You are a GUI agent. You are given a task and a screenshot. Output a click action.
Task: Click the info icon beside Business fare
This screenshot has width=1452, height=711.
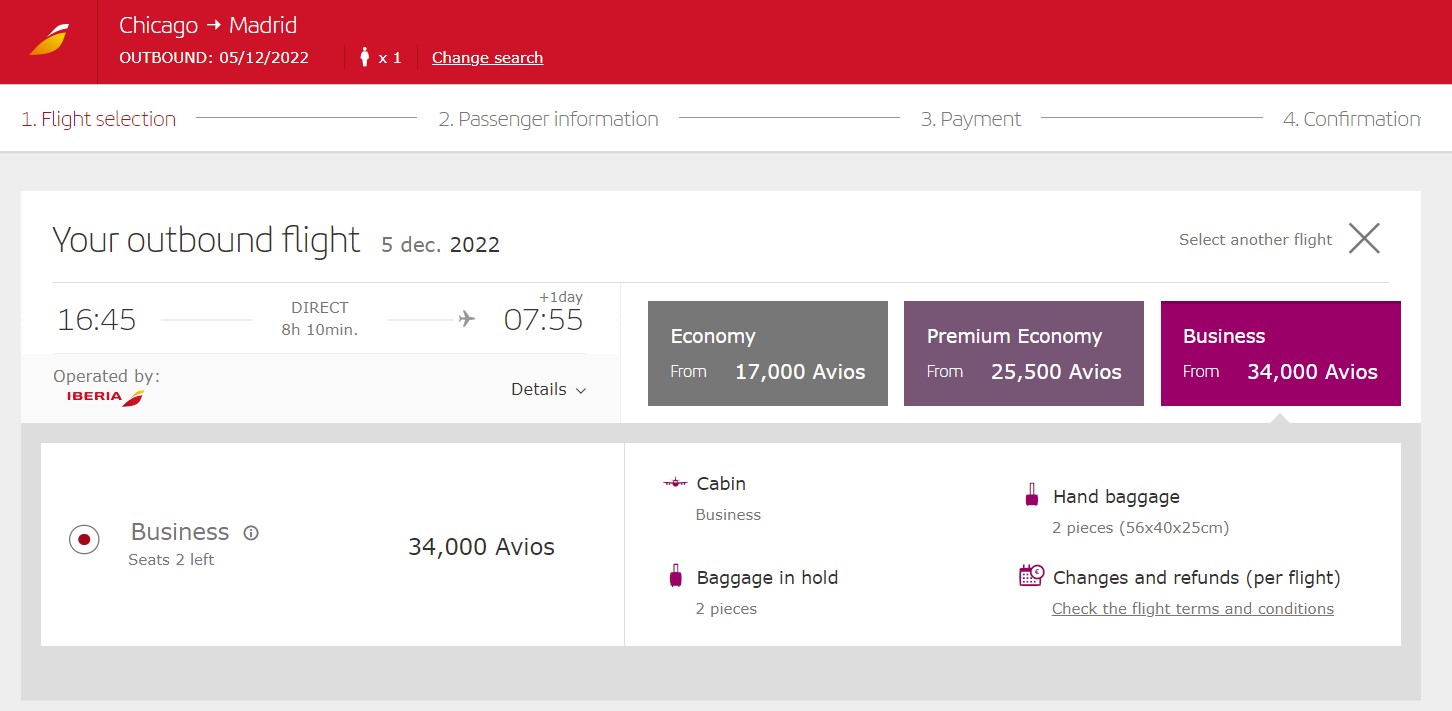pos(250,532)
